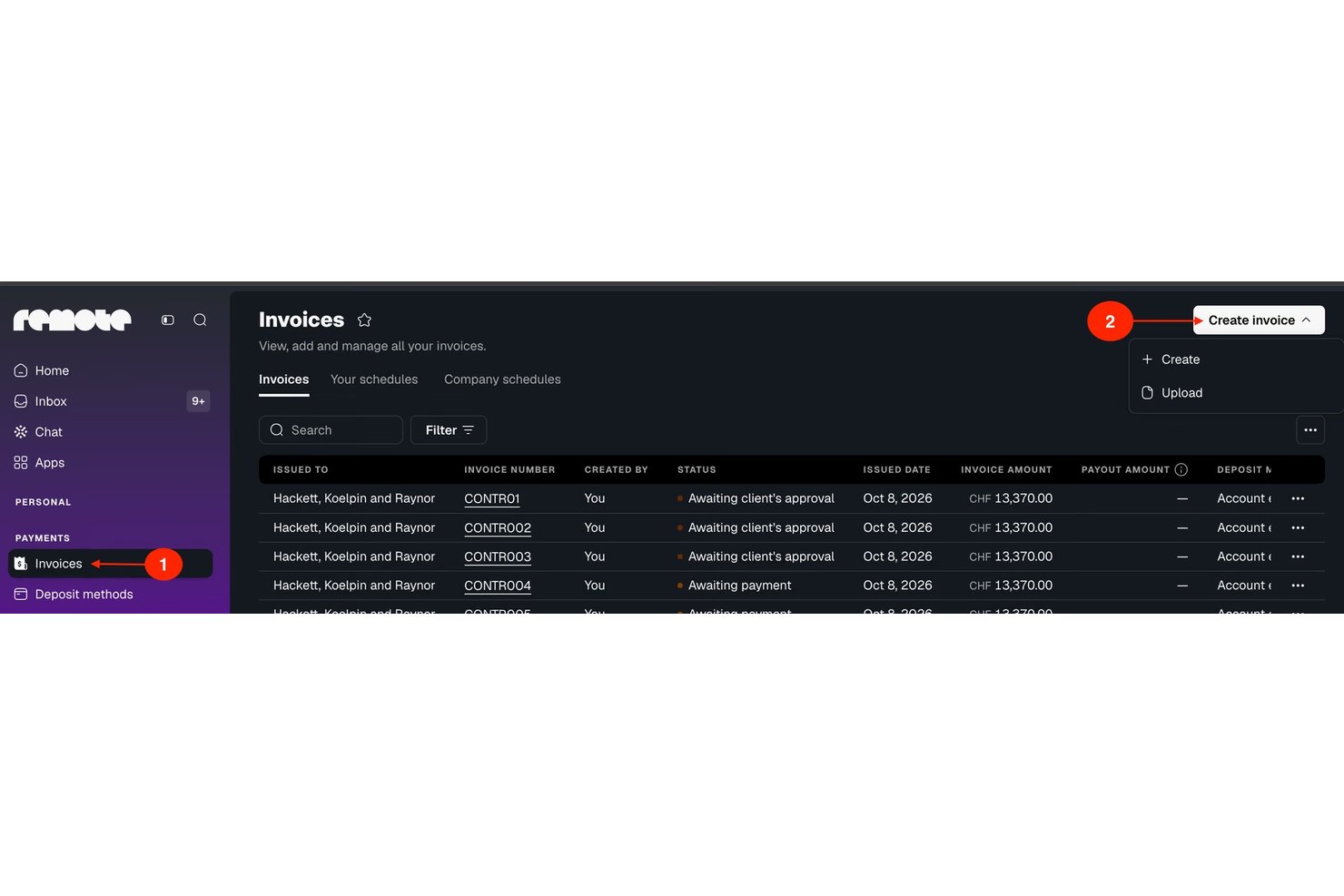Click the You cell in CONTR004 row
This screenshot has width=1344, height=896.
[595, 586]
